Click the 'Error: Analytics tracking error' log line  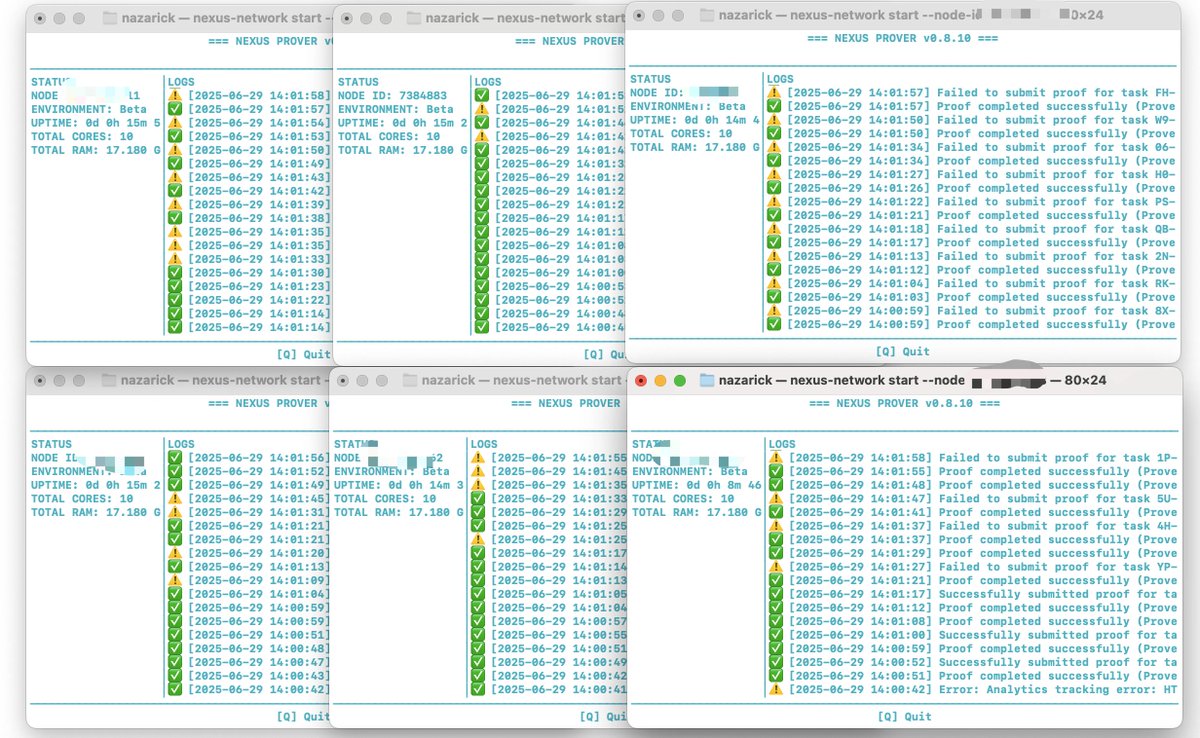982,690
